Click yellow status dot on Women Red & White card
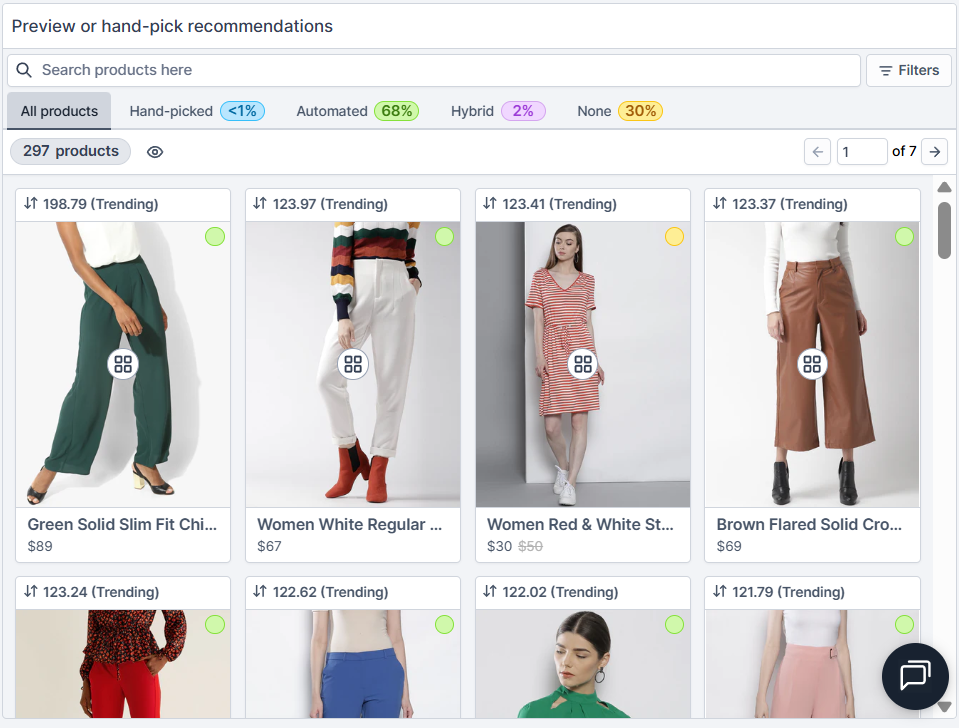The height and width of the screenshot is (728, 959). coord(675,236)
